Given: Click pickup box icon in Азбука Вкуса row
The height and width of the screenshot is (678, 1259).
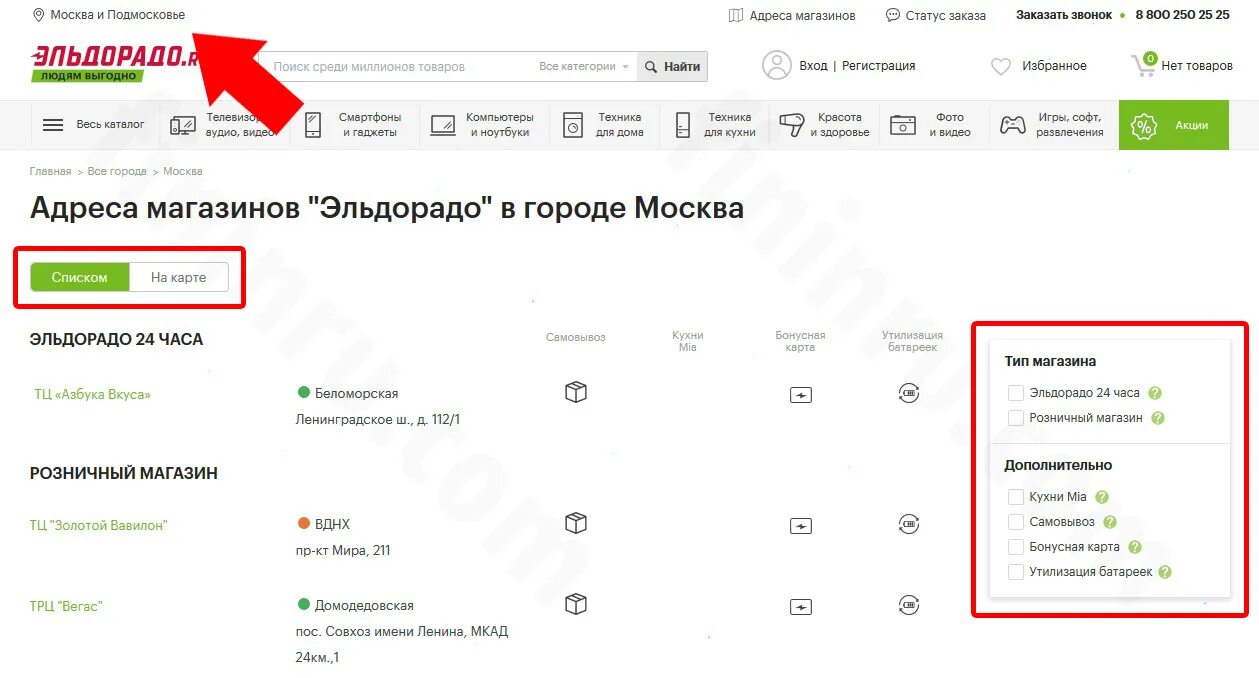Looking at the screenshot, I should coord(576,392).
